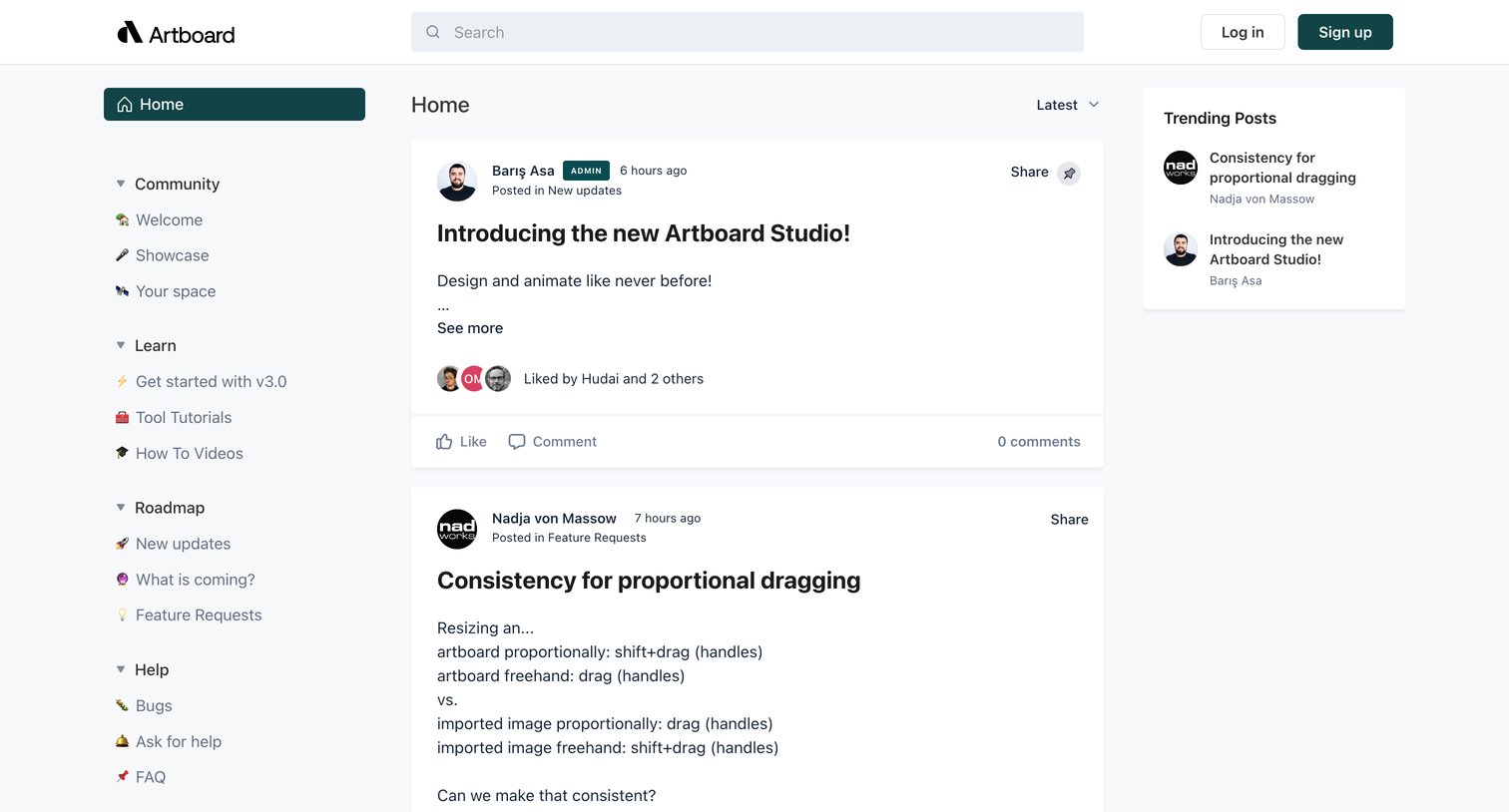1509x812 pixels.
Task: Open Your space in the sidebar
Action: [x=176, y=291]
